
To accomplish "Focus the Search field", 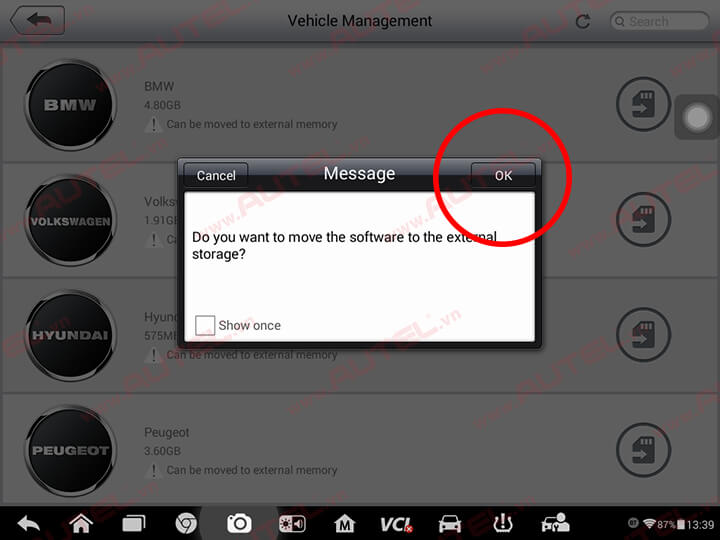I will click(x=659, y=21).
